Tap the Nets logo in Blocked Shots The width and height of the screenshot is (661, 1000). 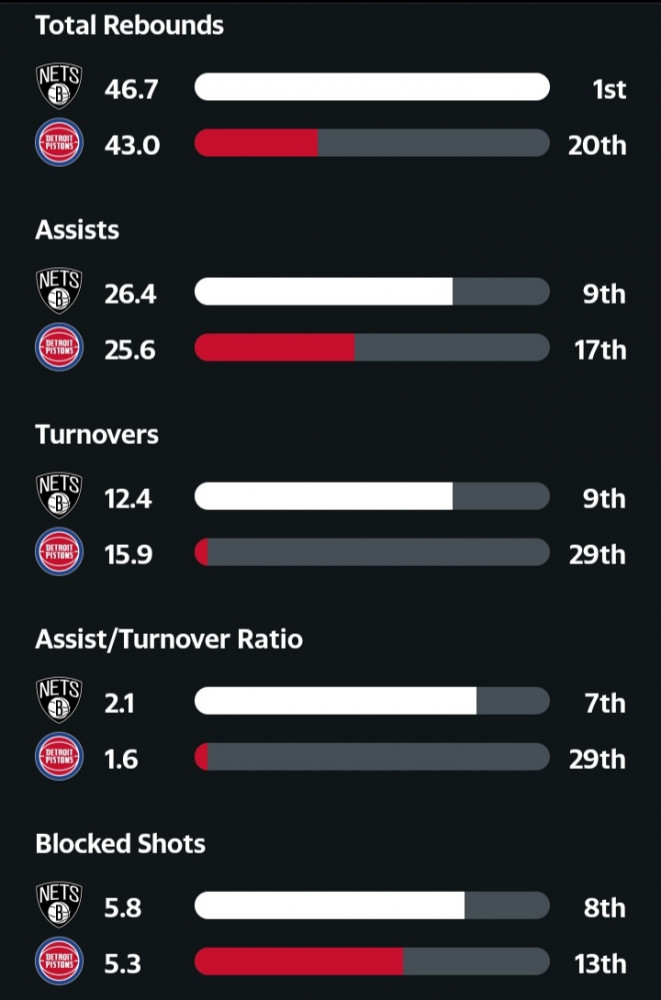pos(58,906)
